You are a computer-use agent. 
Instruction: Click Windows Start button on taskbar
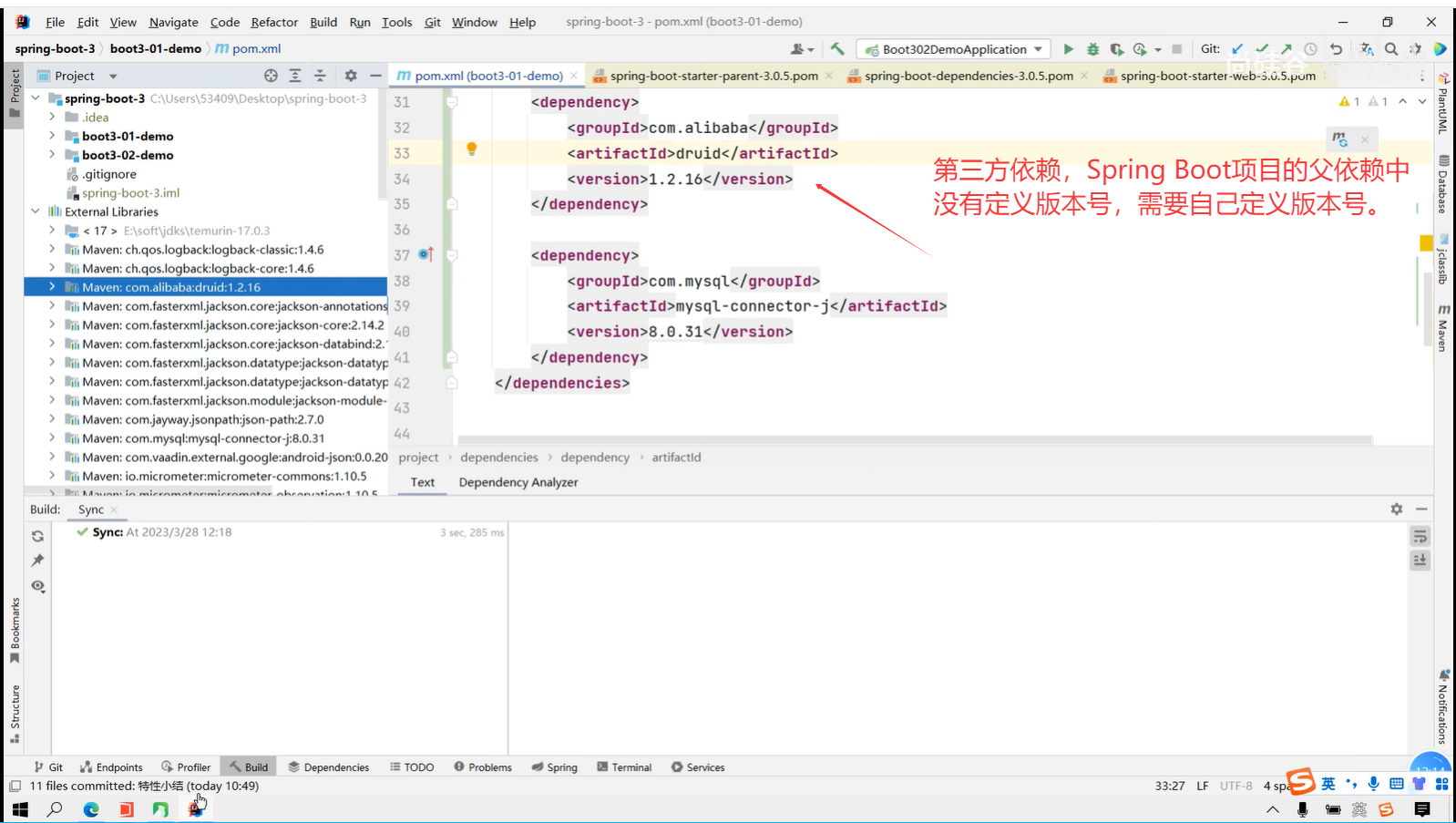[x=20, y=809]
